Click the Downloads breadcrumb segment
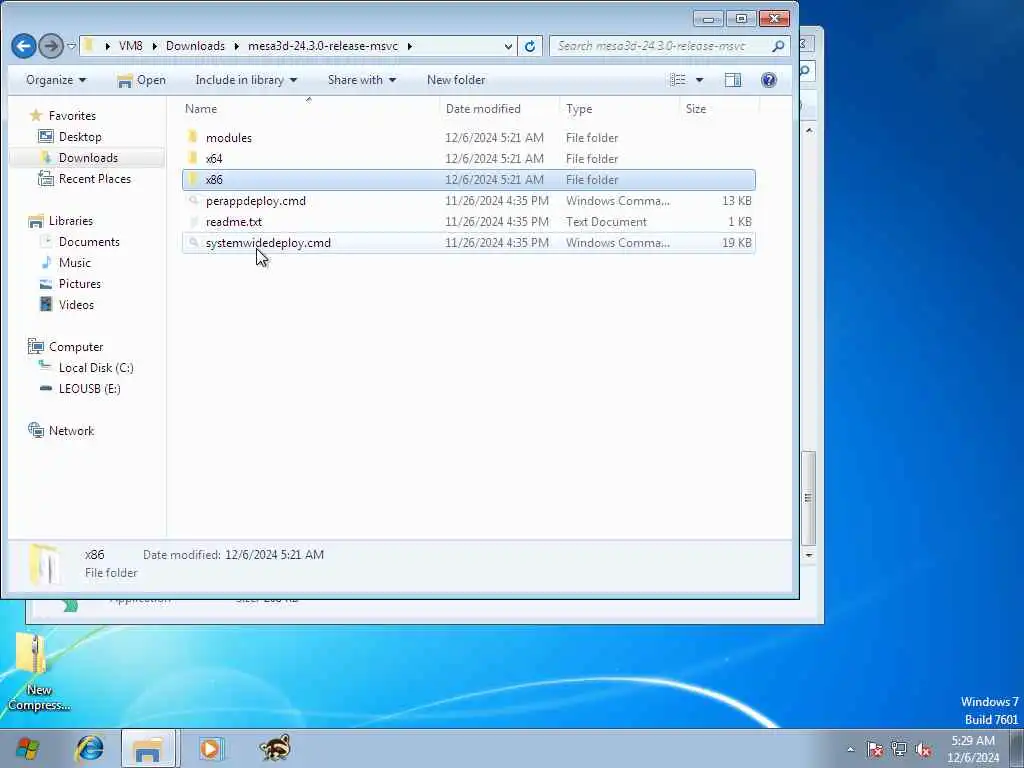This screenshot has height=768, width=1024. (x=195, y=46)
